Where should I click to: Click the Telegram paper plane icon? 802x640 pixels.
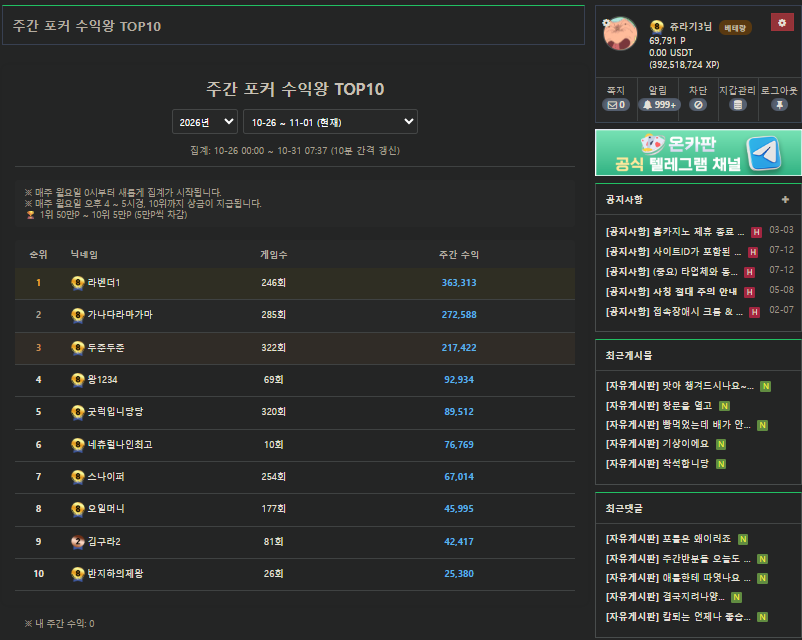tap(765, 153)
